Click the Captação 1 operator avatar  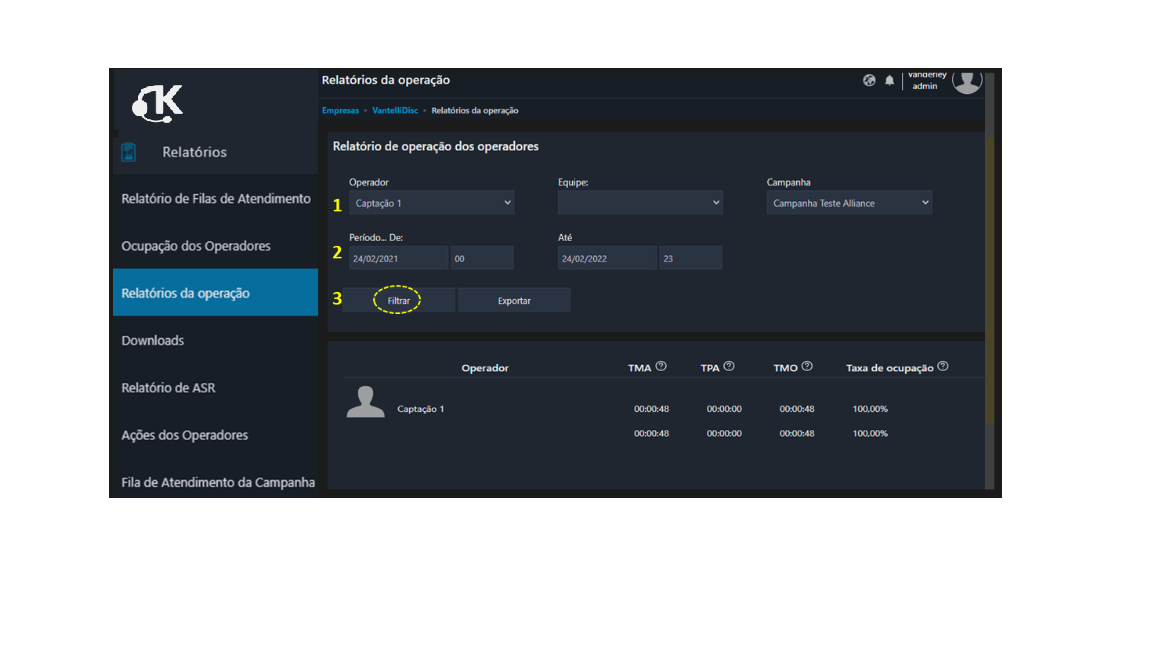(x=365, y=402)
